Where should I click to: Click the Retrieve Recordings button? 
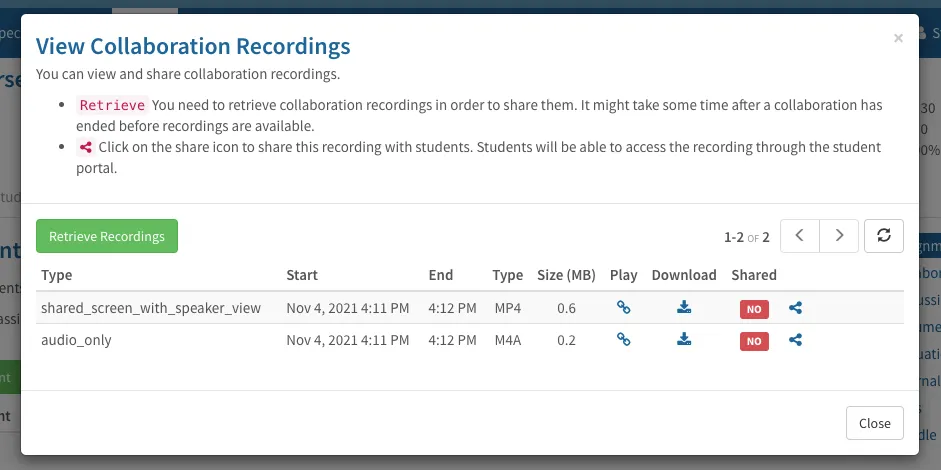coord(107,236)
